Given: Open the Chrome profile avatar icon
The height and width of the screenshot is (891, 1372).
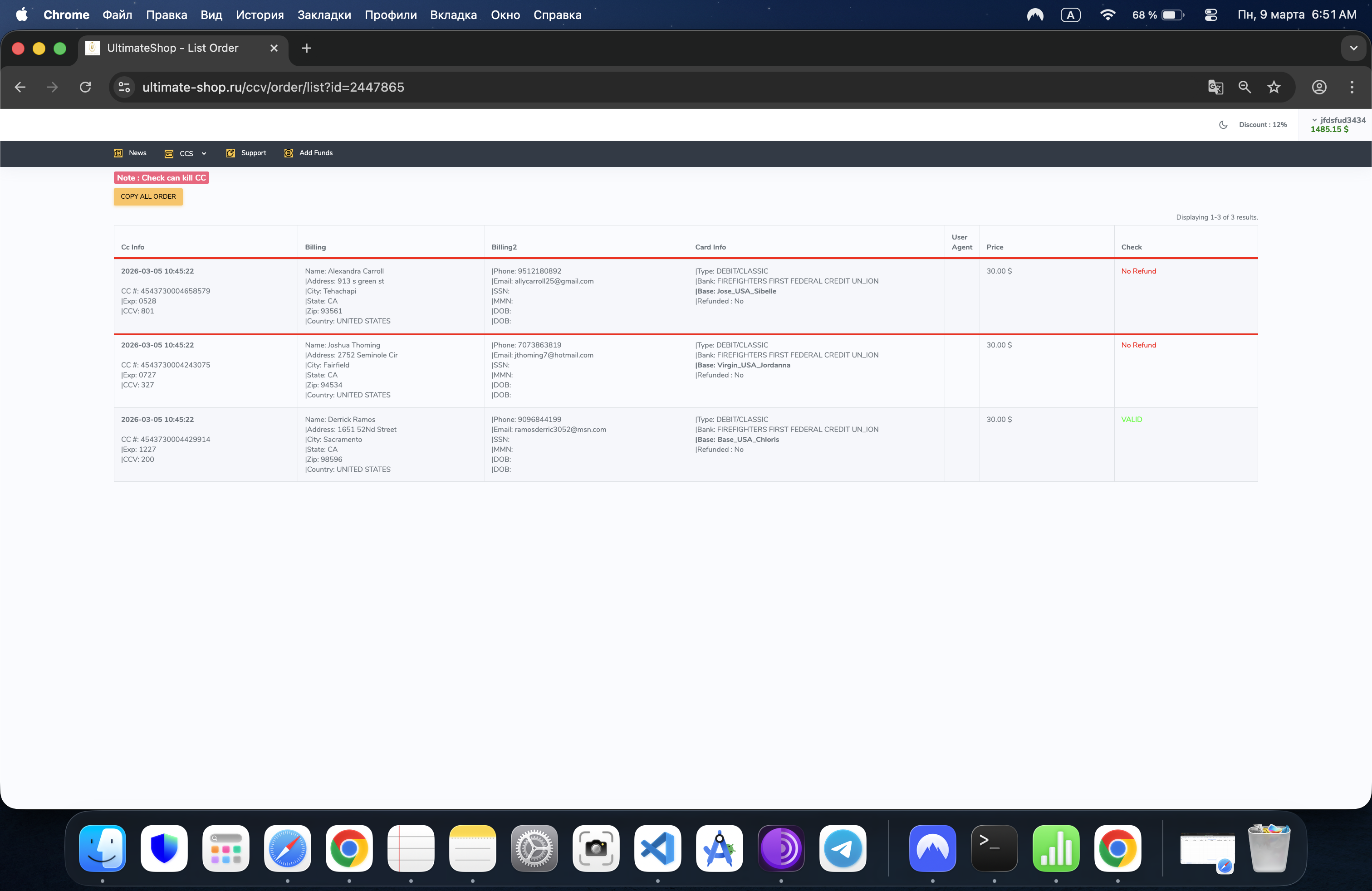Looking at the screenshot, I should click(1319, 87).
